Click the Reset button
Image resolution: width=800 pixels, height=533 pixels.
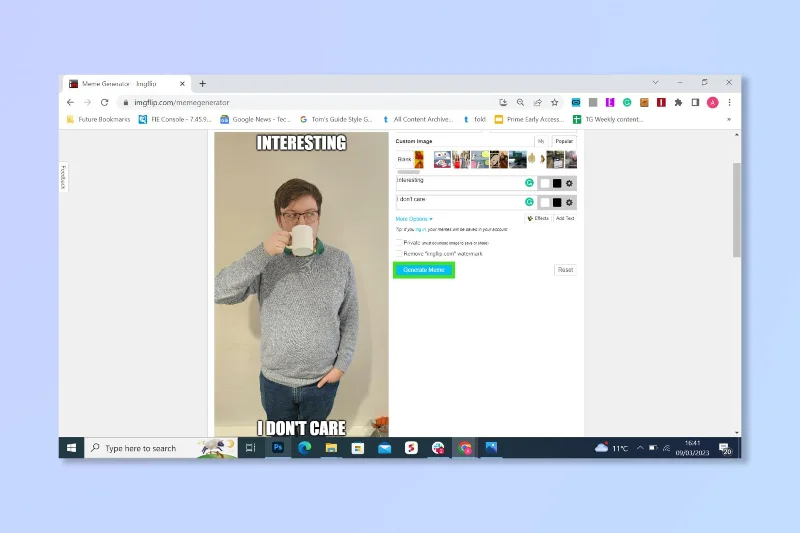tap(565, 270)
